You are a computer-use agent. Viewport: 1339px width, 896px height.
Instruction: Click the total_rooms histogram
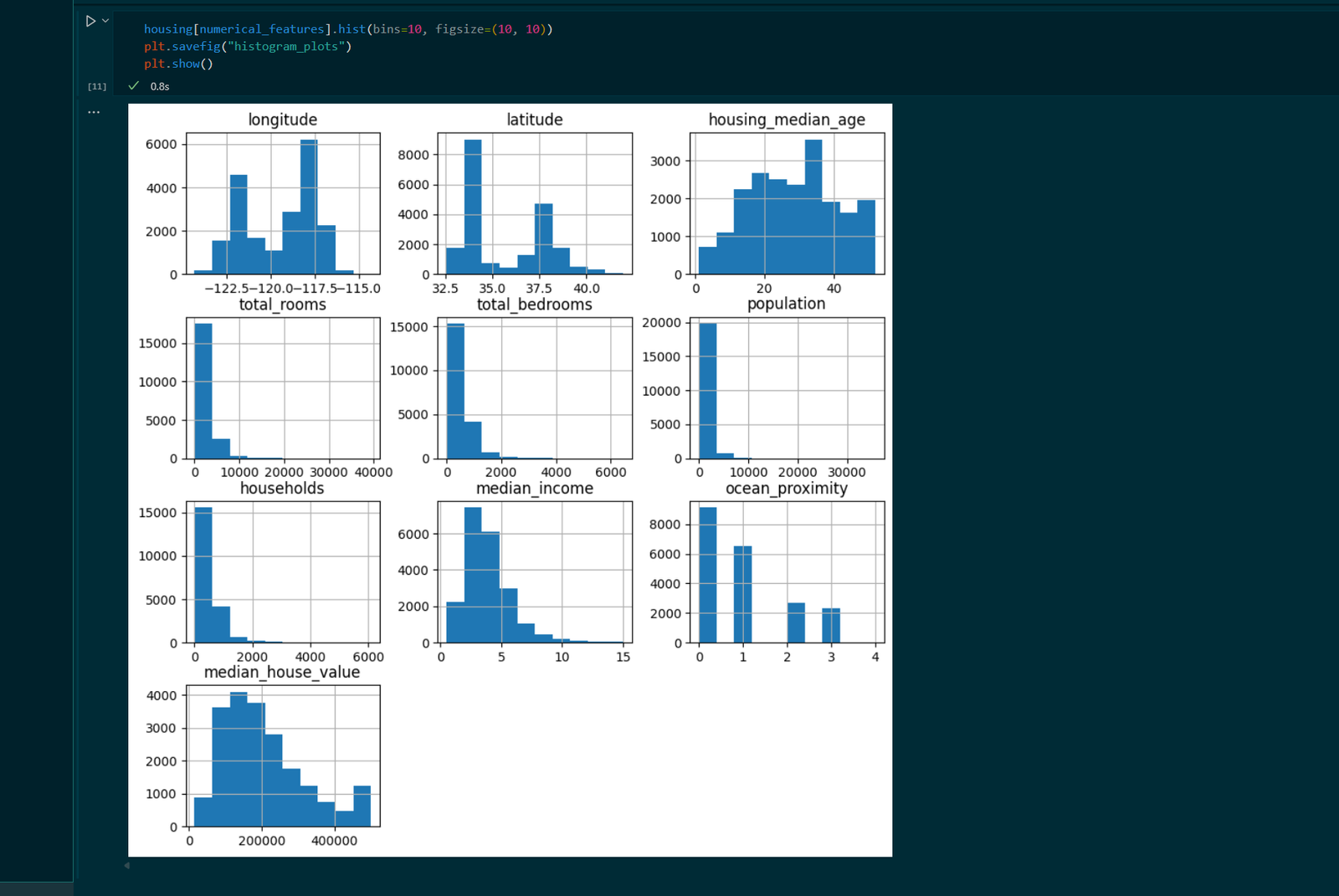(x=283, y=387)
